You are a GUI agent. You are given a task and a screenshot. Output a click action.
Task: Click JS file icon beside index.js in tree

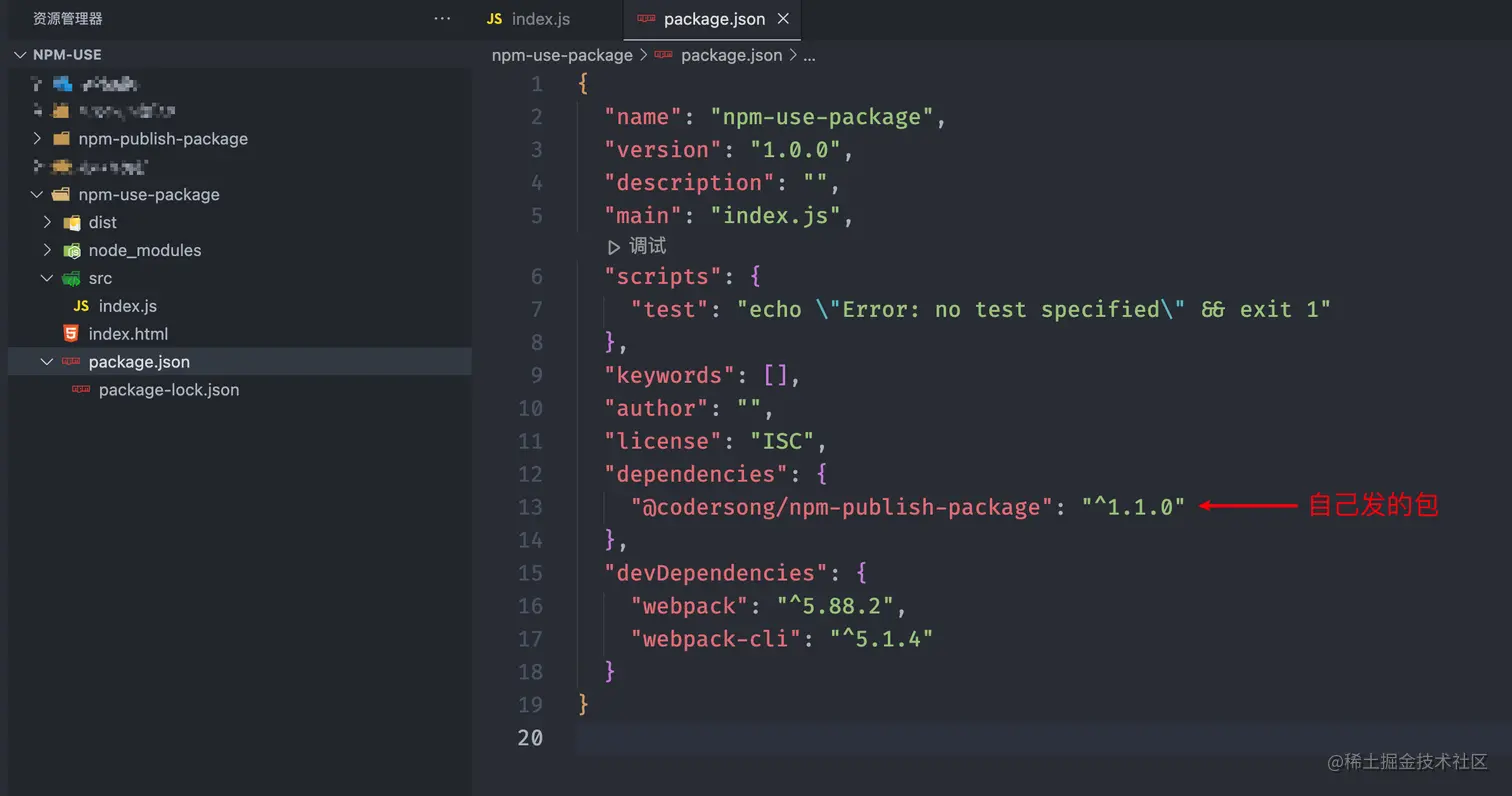(81, 306)
